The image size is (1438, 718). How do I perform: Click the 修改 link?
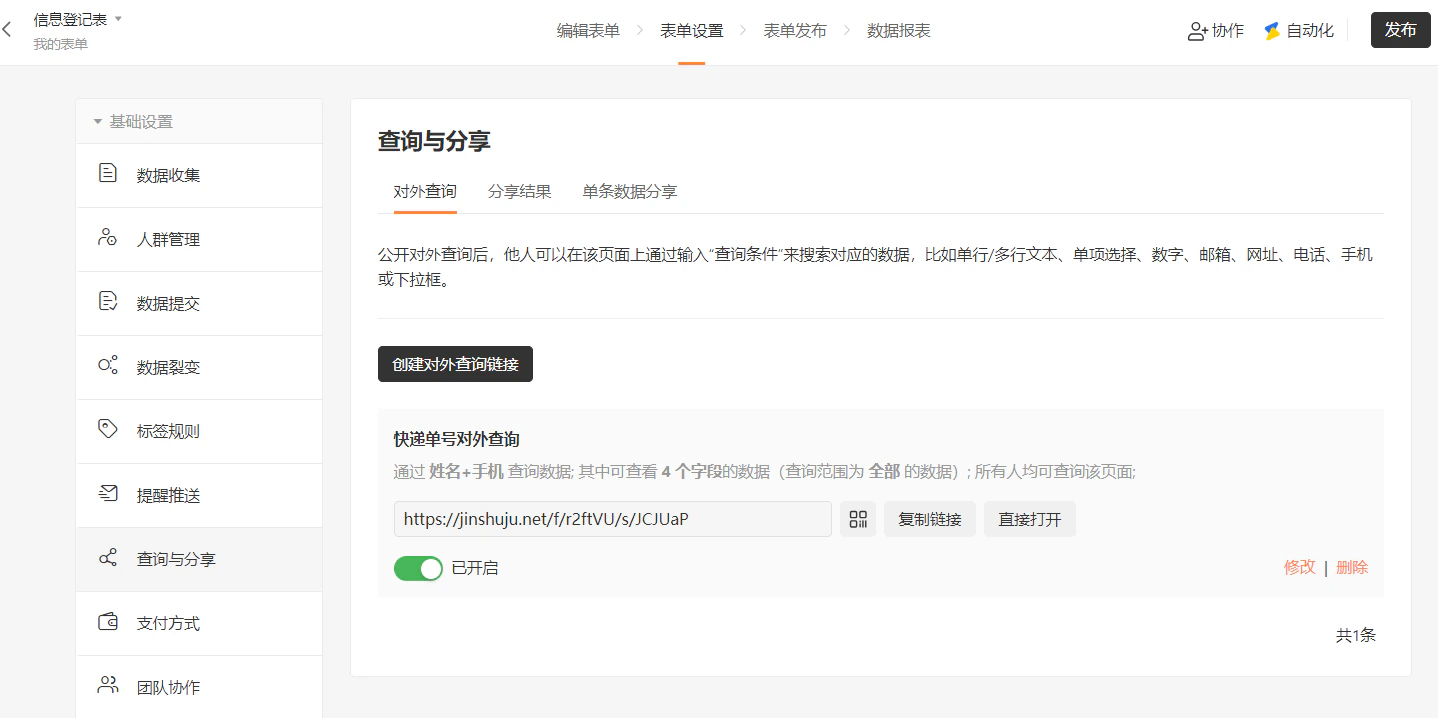pyautogui.click(x=1300, y=567)
